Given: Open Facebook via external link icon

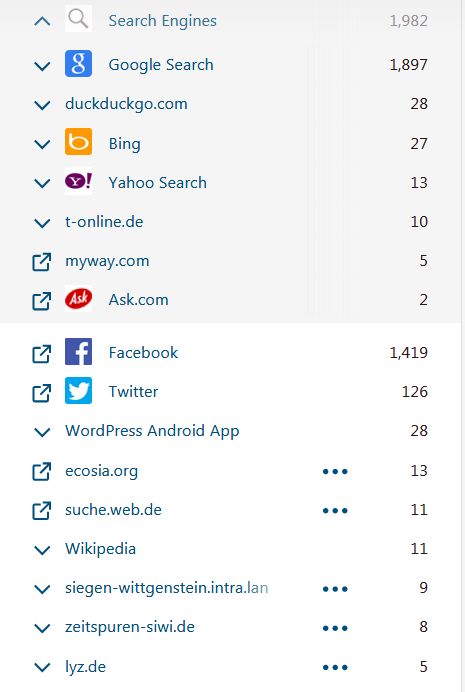Looking at the screenshot, I should [42, 353].
